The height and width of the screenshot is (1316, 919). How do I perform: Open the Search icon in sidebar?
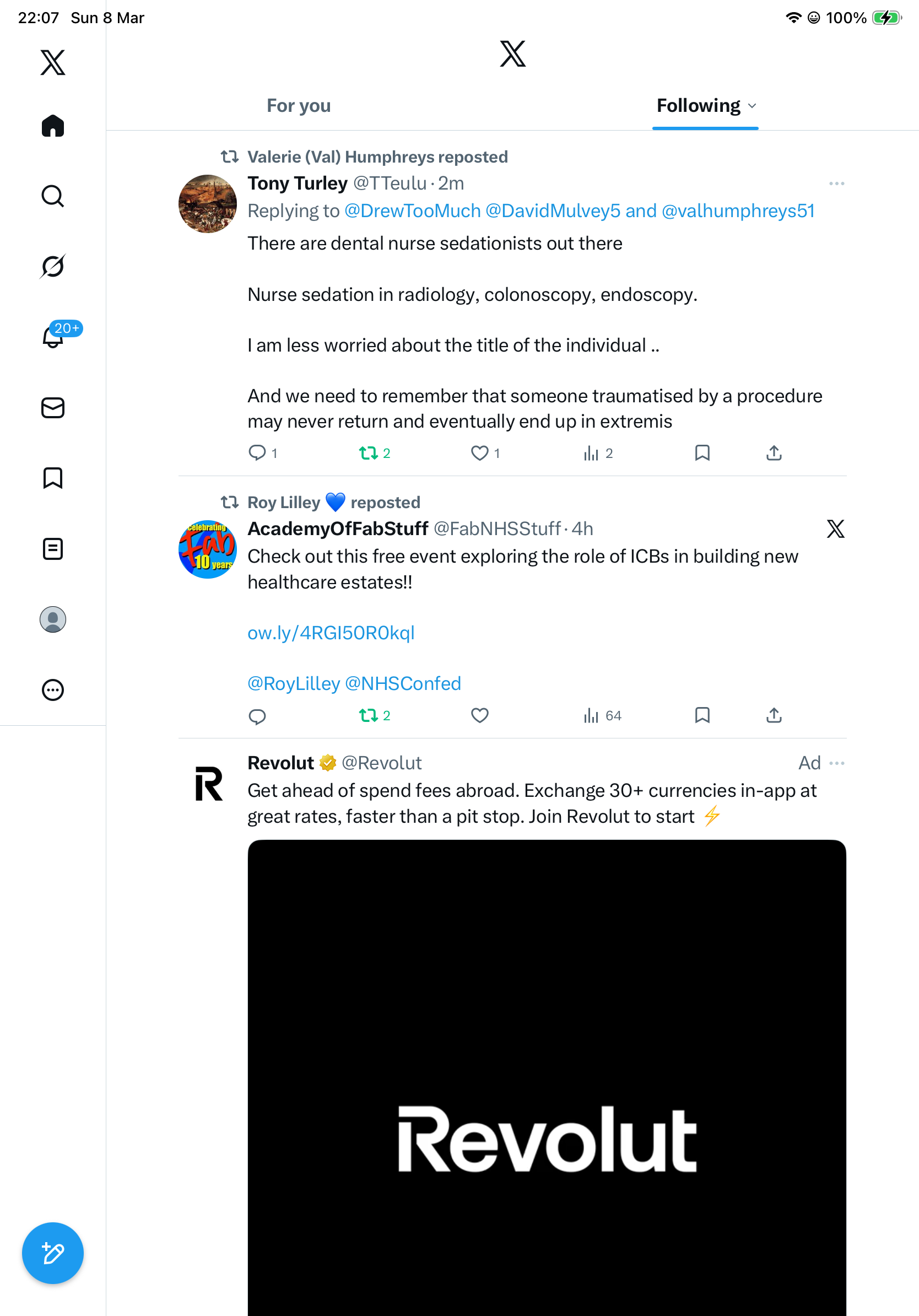53,196
